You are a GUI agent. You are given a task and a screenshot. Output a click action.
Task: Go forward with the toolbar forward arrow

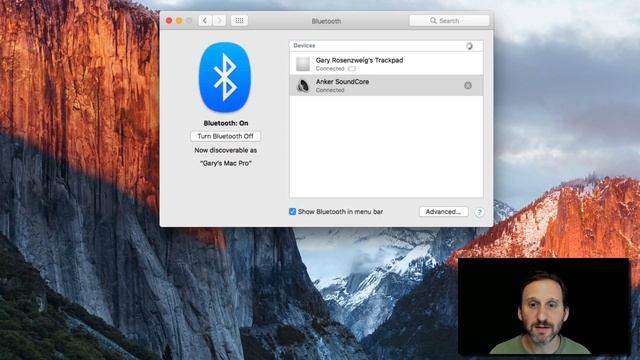click(219, 20)
